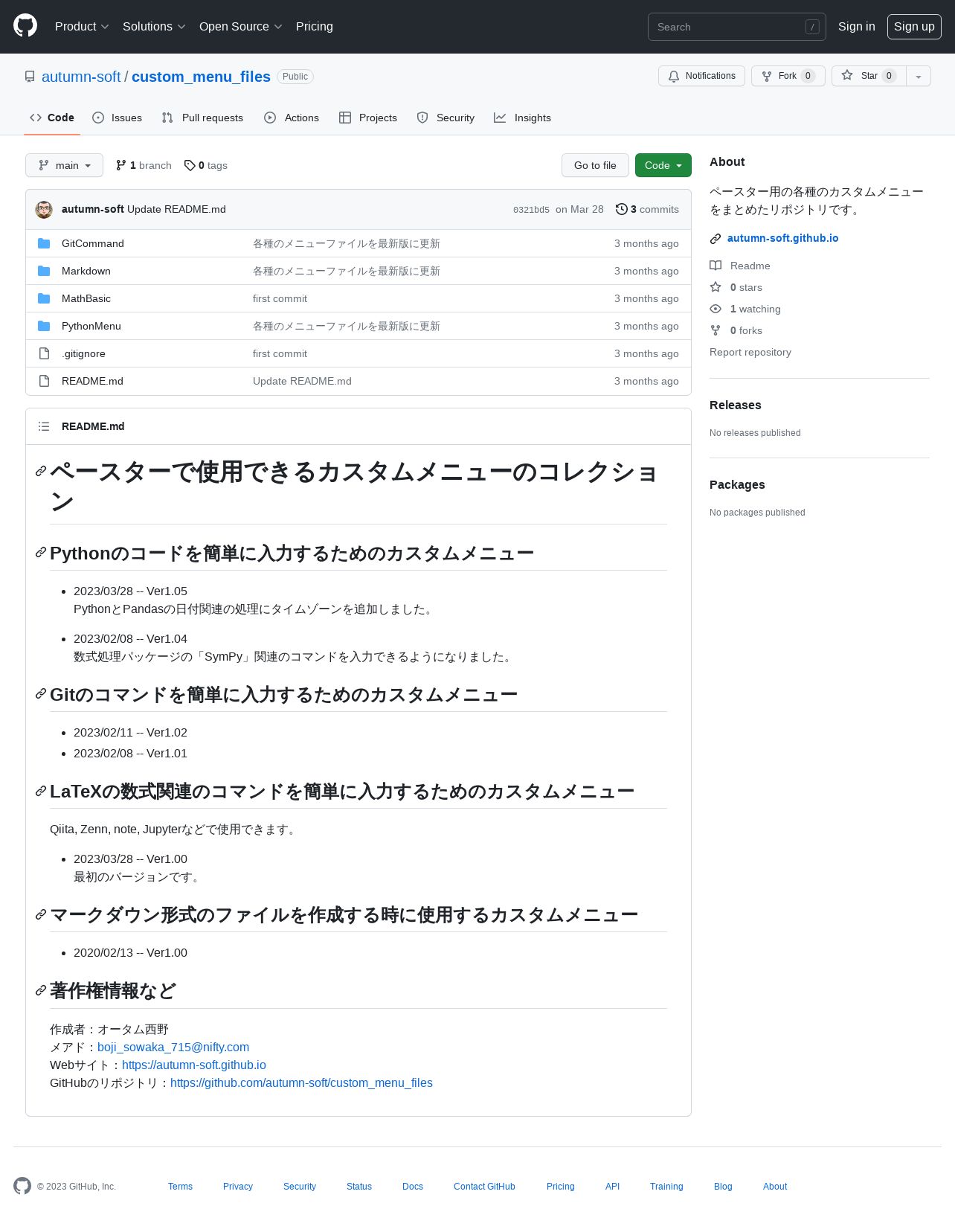This screenshot has height=1232, width=955.
Task: Expand the star lists dropdown arrow
Action: point(919,76)
